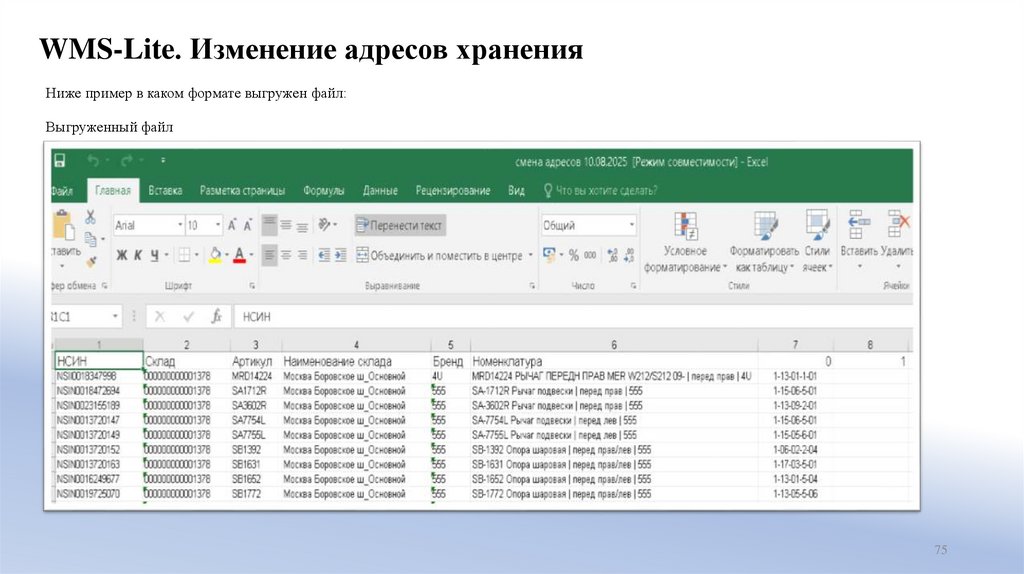The image size is (1024, 574).
Task: Click Объединить и поместить в центре
Action: click(x=440, y=255)
